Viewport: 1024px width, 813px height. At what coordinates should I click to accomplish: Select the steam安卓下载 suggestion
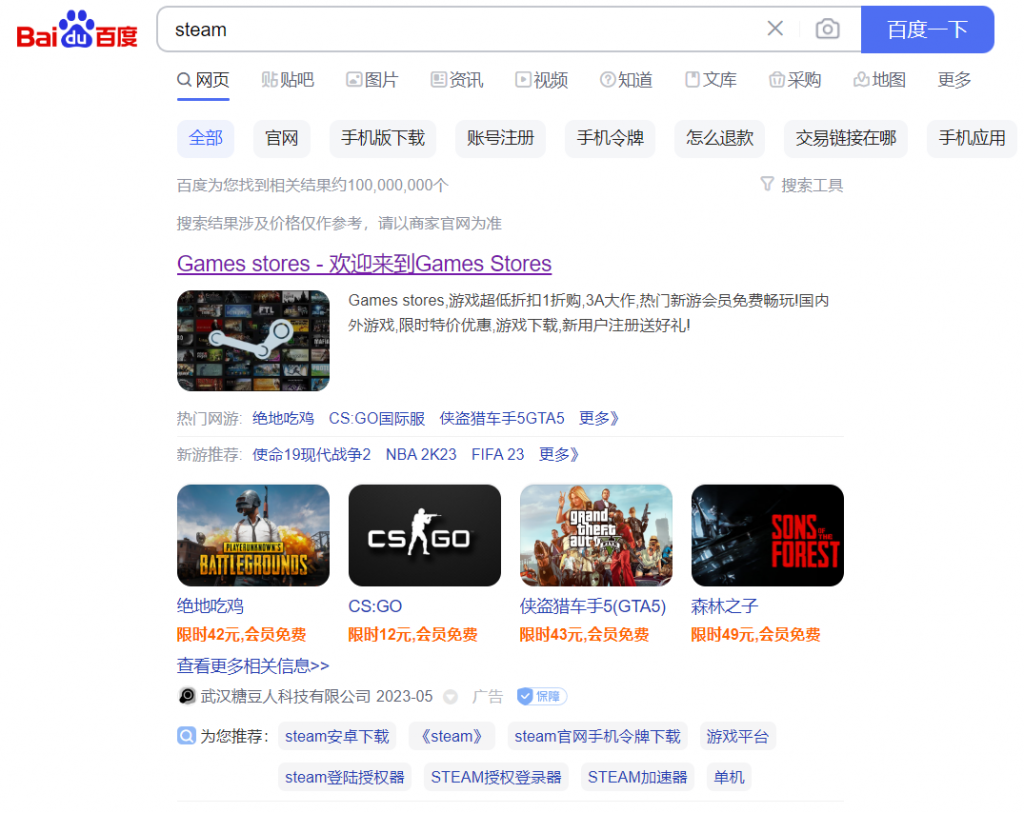(337, 737)
